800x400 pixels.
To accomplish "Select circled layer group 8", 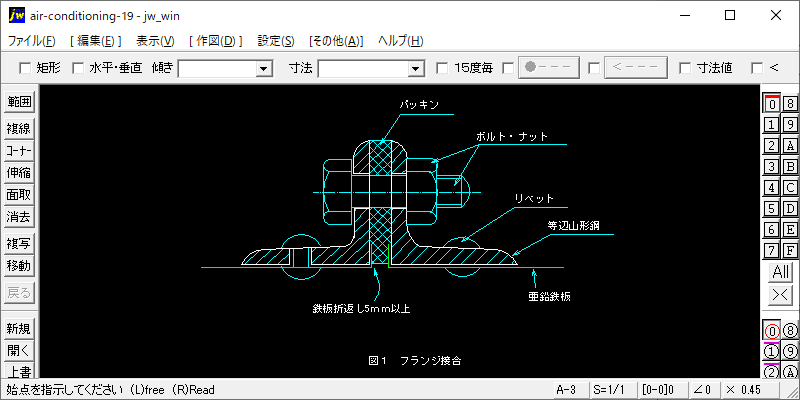I will 790,331.
